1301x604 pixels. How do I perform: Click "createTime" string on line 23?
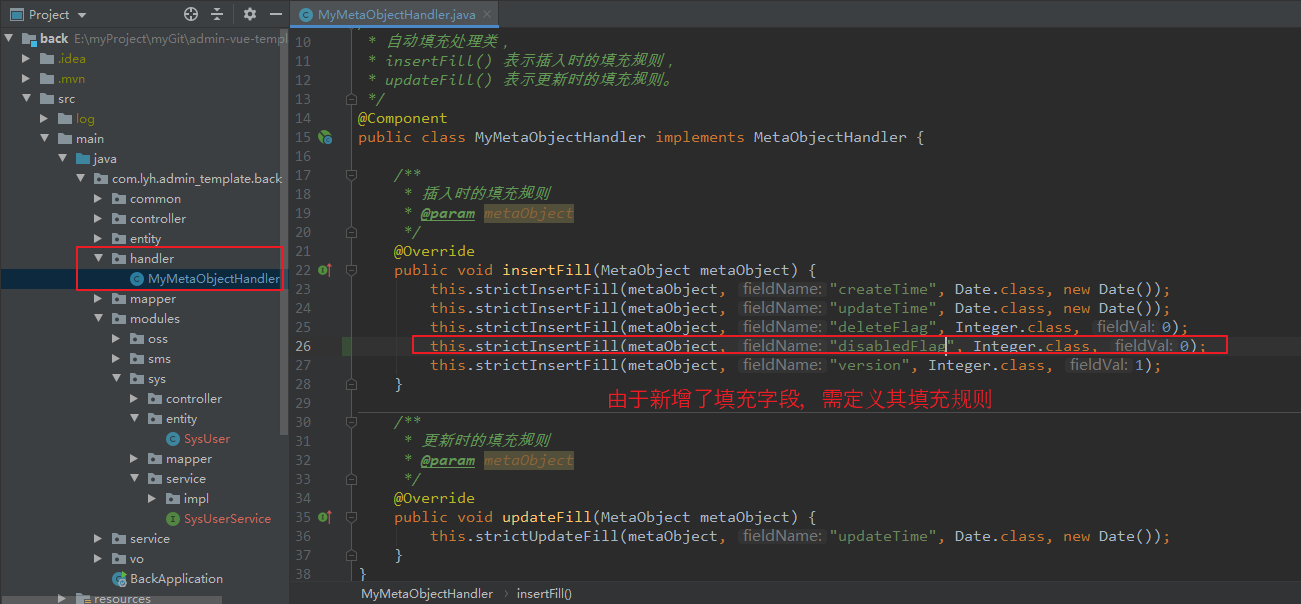click(x=884, y=289)
